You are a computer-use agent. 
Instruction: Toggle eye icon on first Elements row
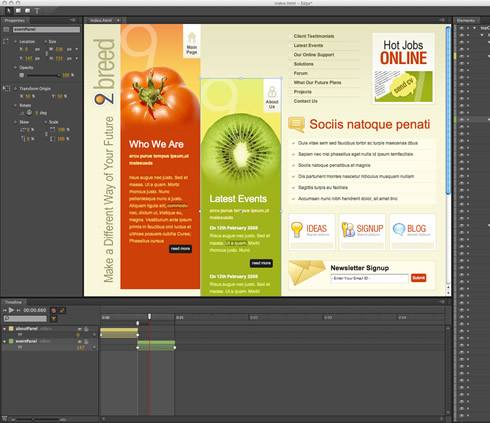[462, 28]
